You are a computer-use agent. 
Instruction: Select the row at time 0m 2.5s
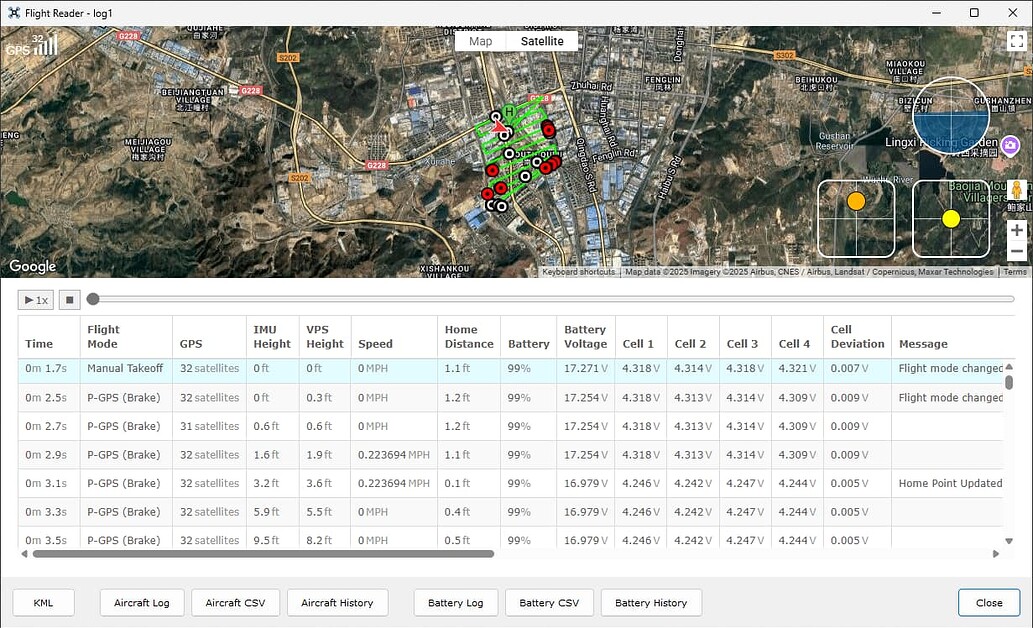click(x=511, y=398)
